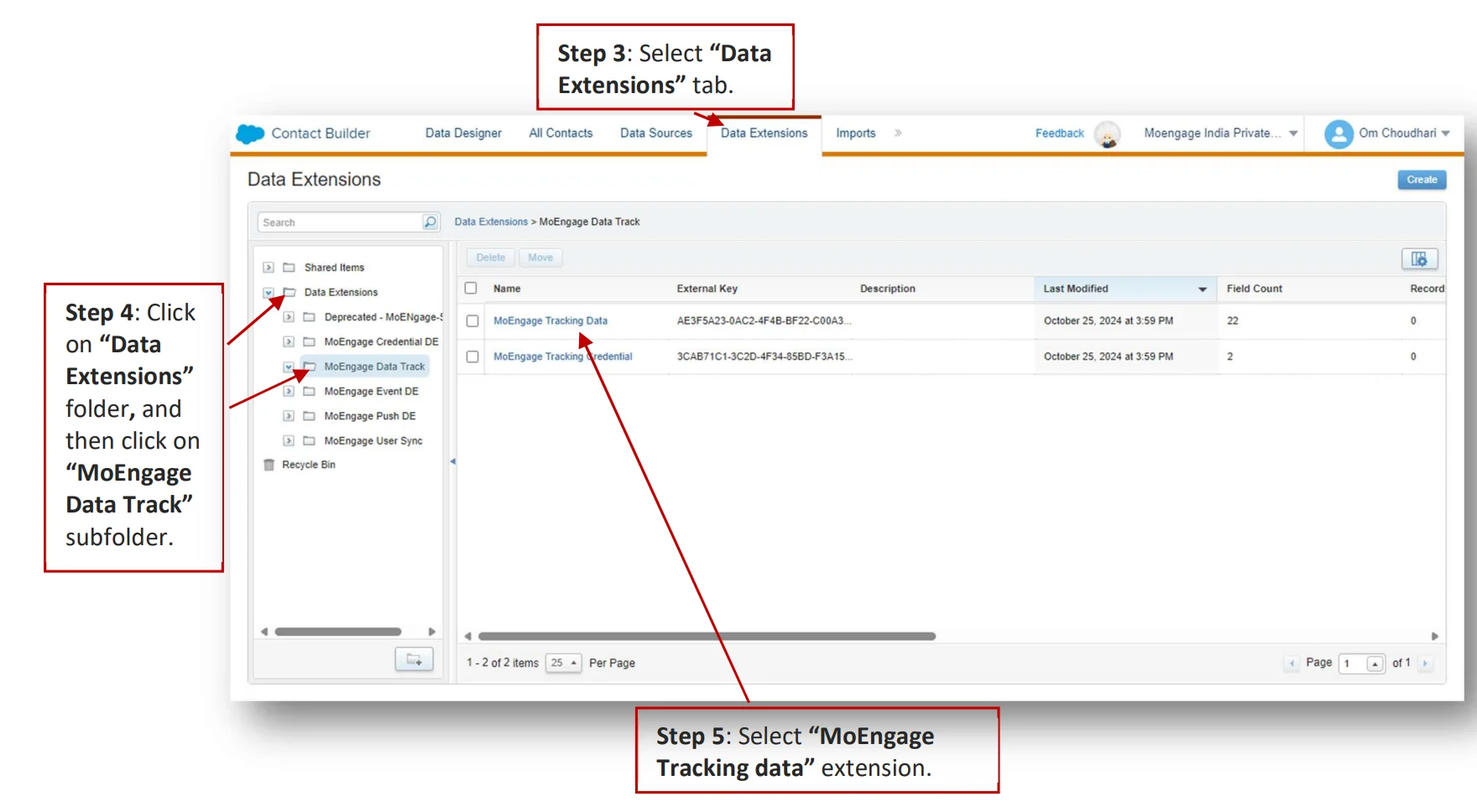Click the Om Choudhari user avatar
Viewport: 1477px width, 812px height.
(1339, 133)
